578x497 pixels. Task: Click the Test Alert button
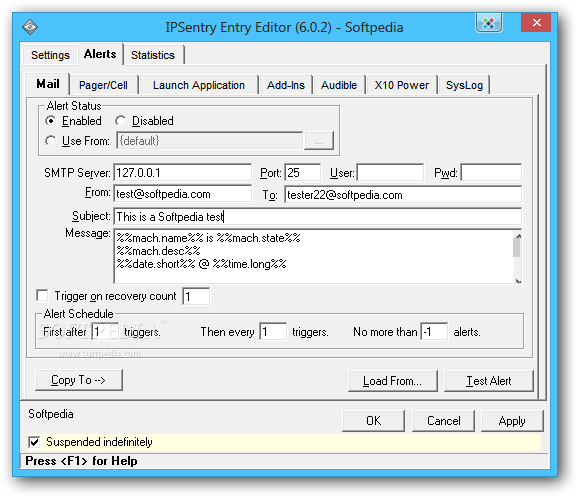click(489, 381)
